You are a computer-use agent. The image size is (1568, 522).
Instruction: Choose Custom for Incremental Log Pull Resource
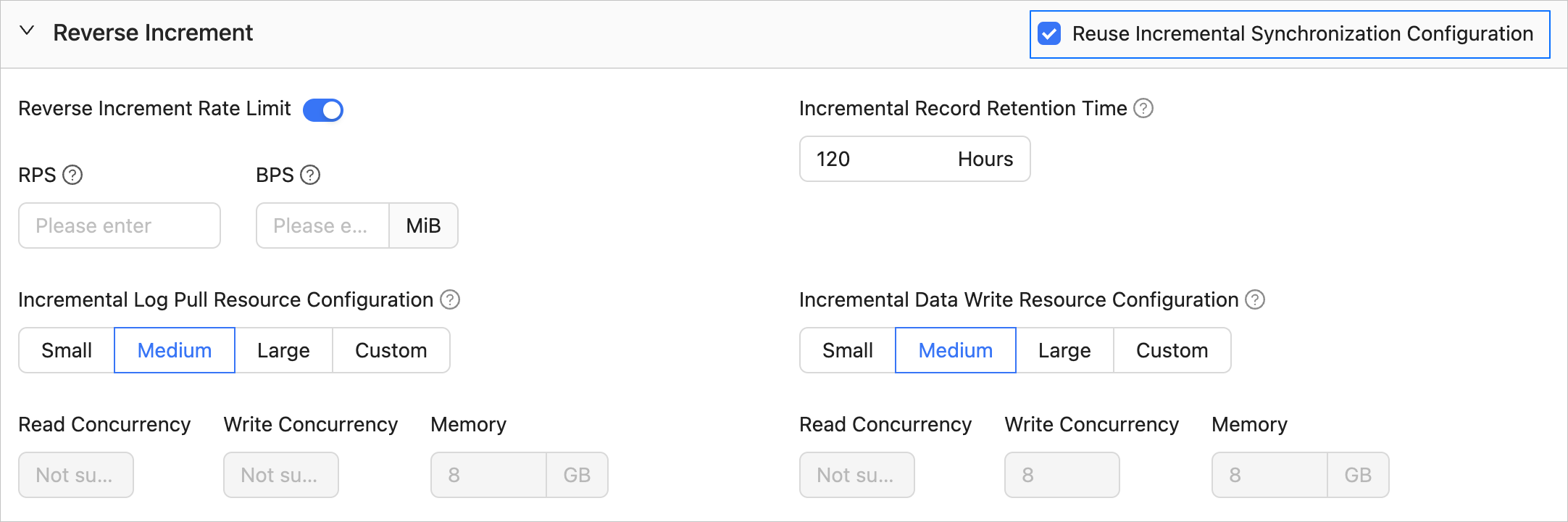click(391, 350)
